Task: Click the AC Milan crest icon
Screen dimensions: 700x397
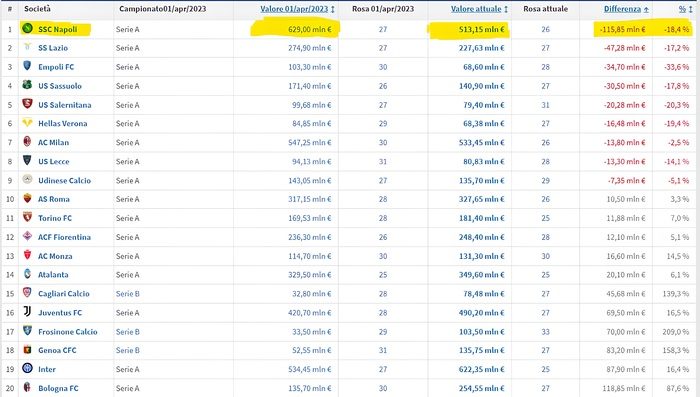Action: [27, 142]
